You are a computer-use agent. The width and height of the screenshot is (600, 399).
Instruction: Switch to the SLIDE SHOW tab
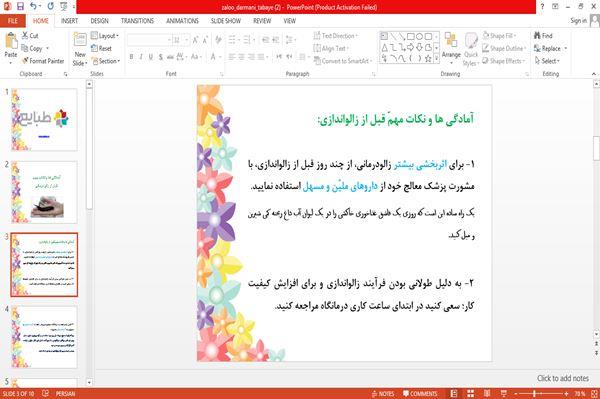coord(226,21)
